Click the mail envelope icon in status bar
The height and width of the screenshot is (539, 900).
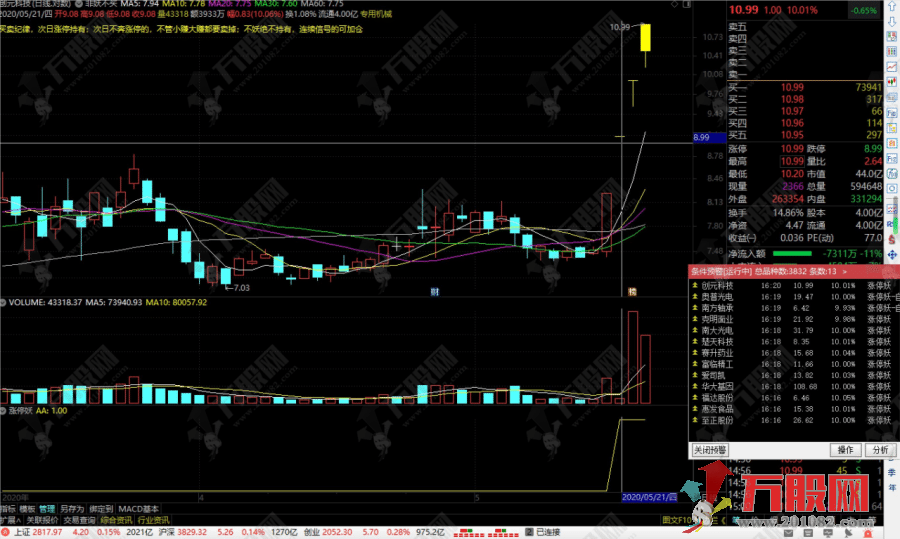(788, 533)
